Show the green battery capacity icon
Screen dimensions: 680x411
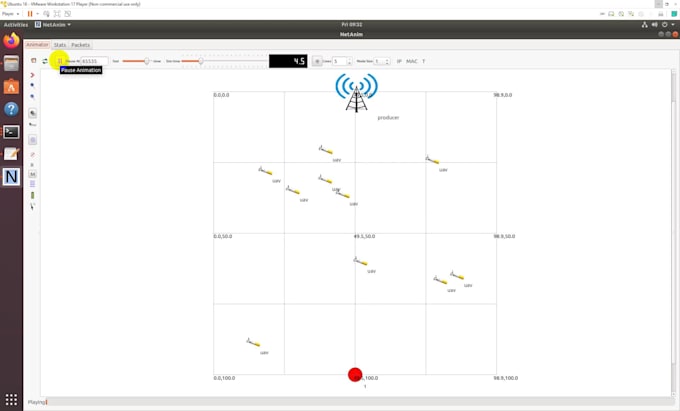[33, 196]
